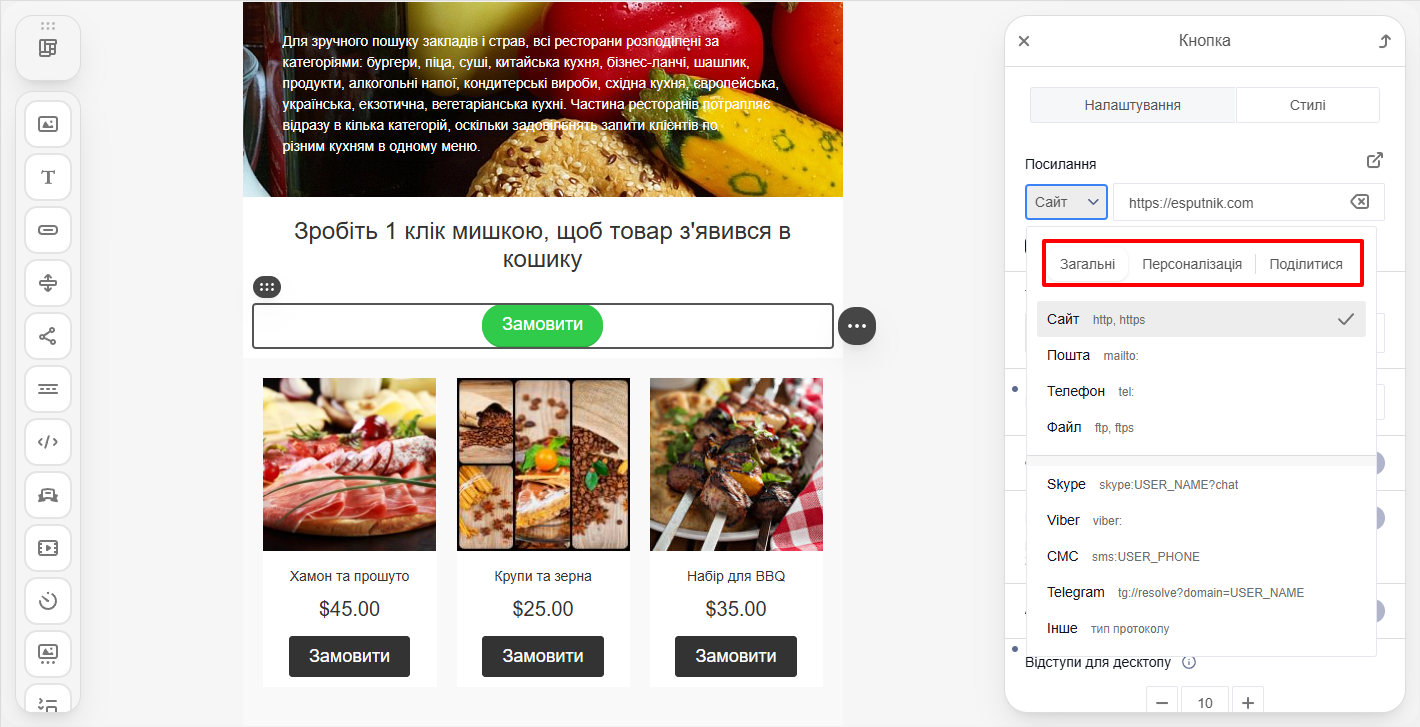Open the Персоналізація tab in dropdown
The image size is (1420, 727).
click(1192, 264)
